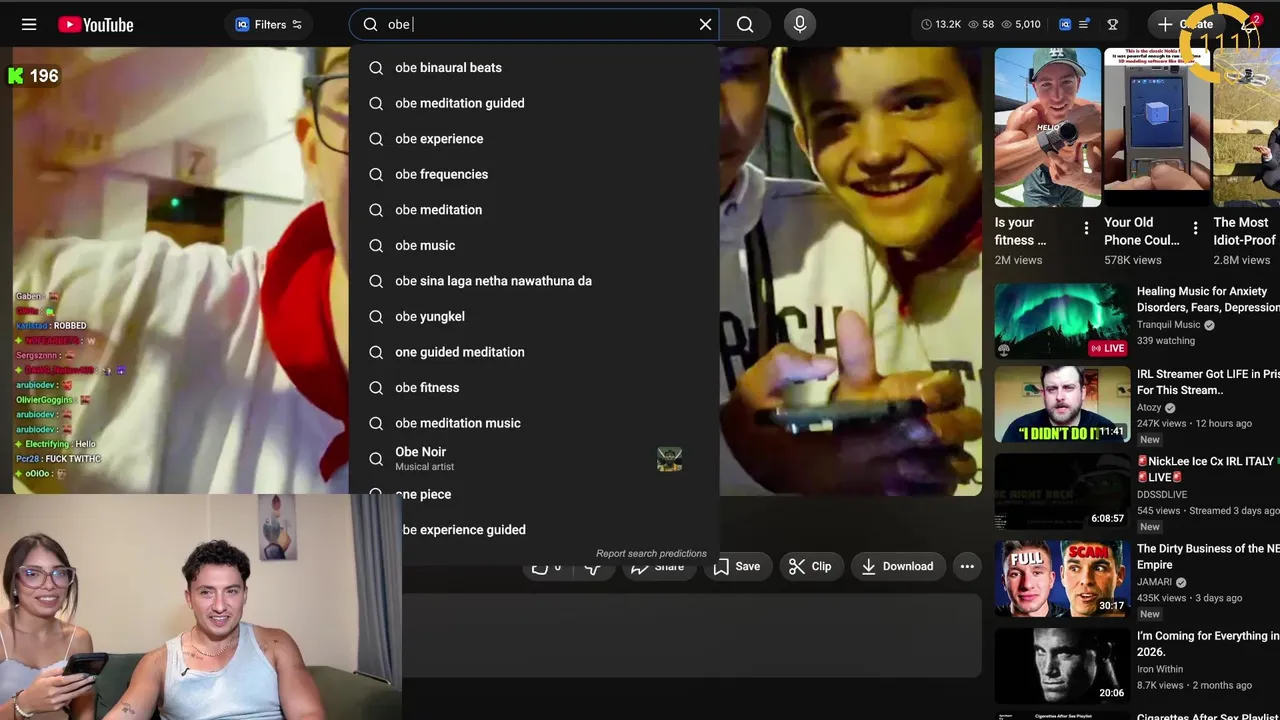The width and height of the screenshot is (1280, 720).
Task: Download the video
Action: coord(898,566)
